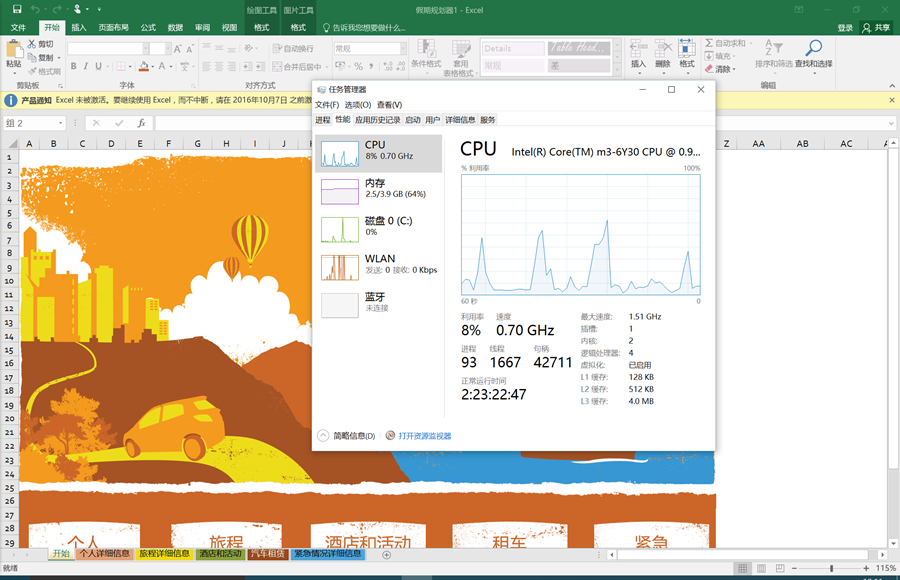Screen dimensions: 900x580
Task: Click the Insert cells icon
Action: [638, 48]
